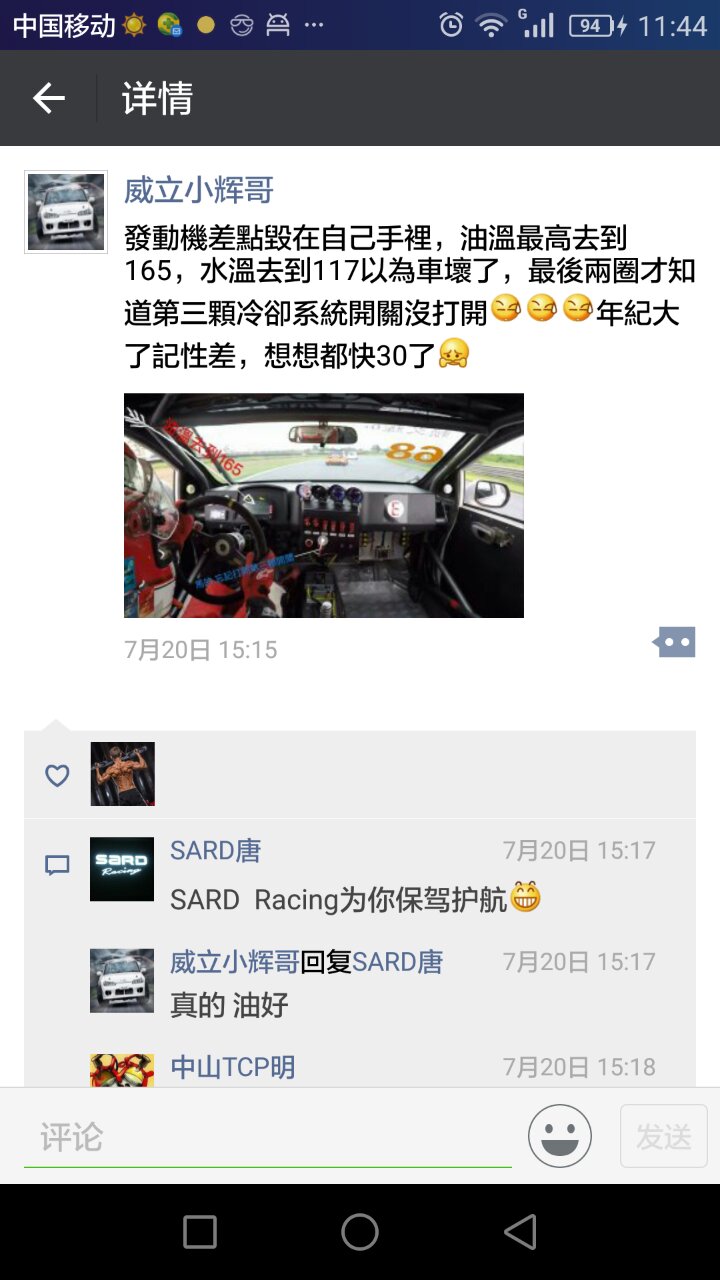Tap Android home circle button
This screenshot has width=720, height=1280.
360,1232
